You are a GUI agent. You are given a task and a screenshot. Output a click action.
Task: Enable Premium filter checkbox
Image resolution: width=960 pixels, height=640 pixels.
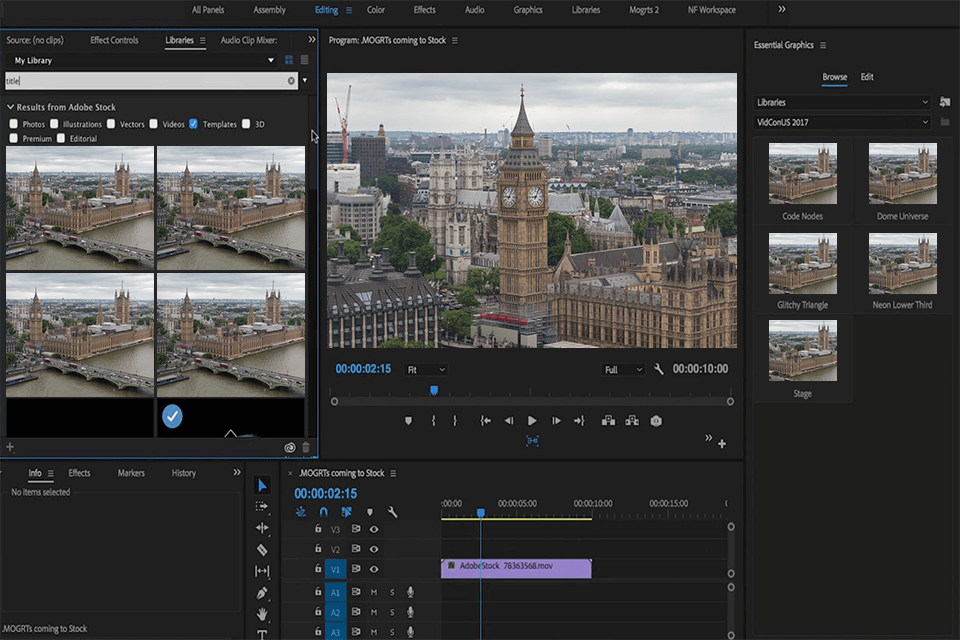(13, 138)
